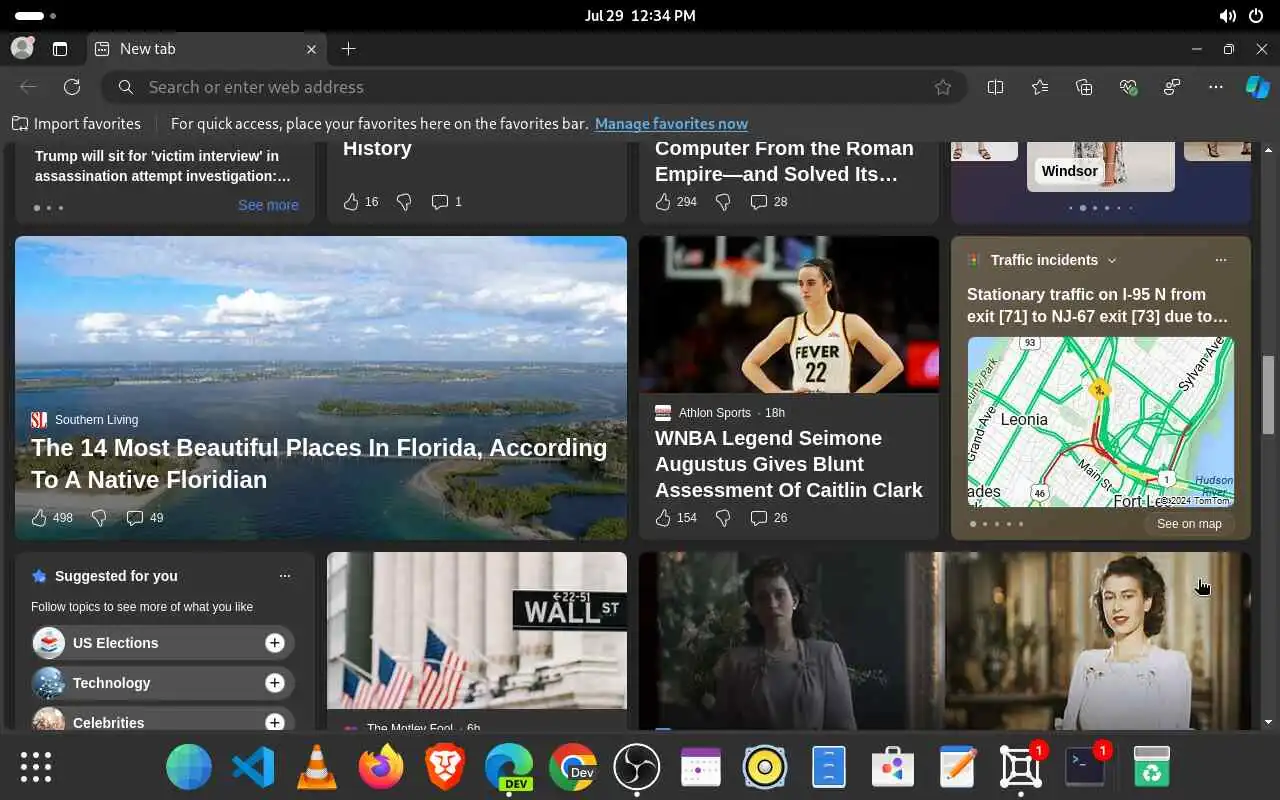Open Browser essentials heart icon
1280x800 pixels.
pos(1128,87)
